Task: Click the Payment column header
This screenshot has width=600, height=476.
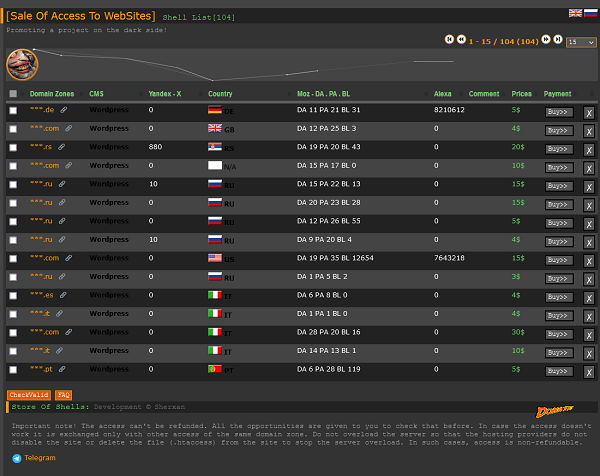Action: click(x=557, y=94)
